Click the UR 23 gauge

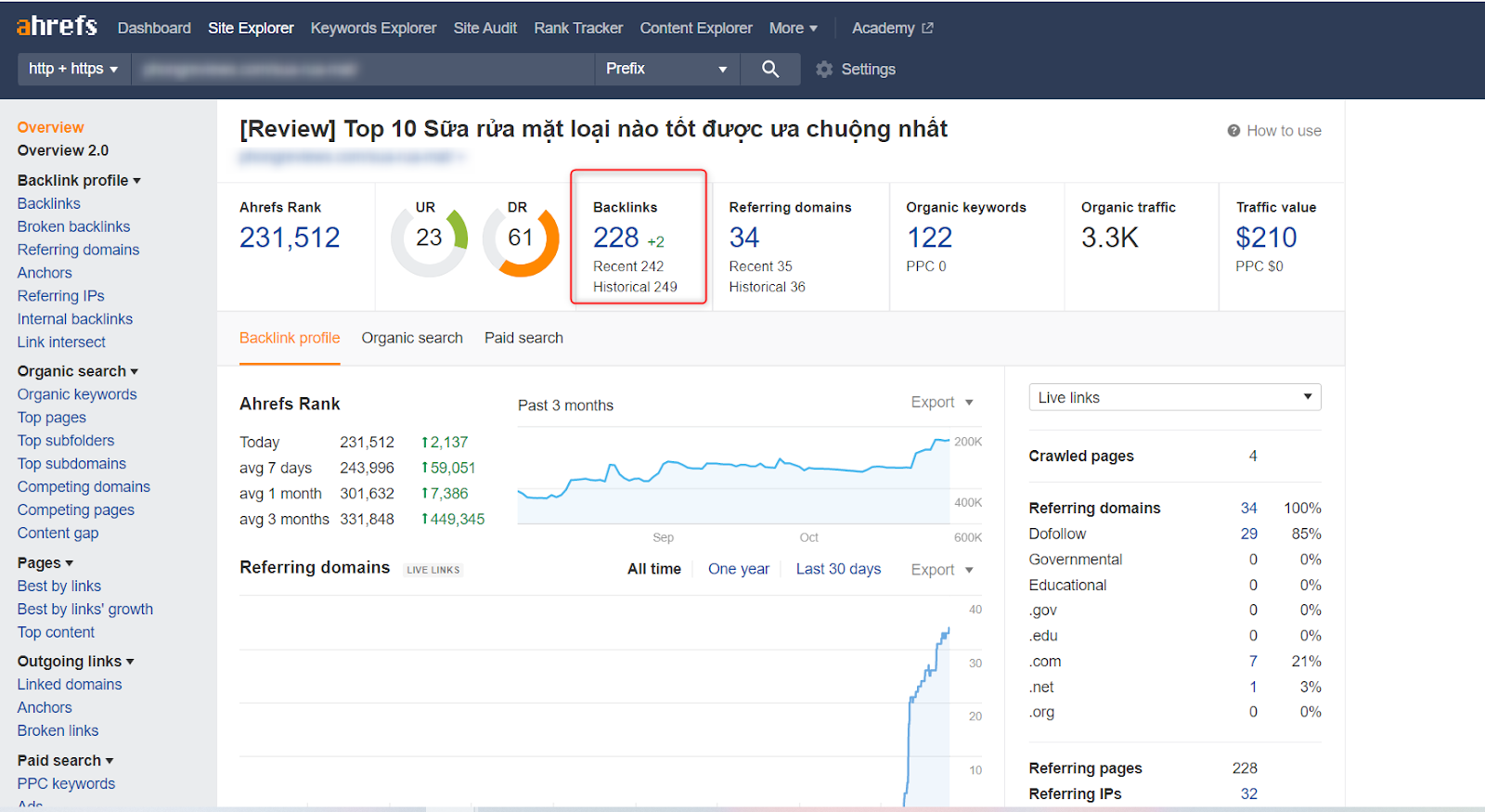pyautogui.click(x=429, y=238)
